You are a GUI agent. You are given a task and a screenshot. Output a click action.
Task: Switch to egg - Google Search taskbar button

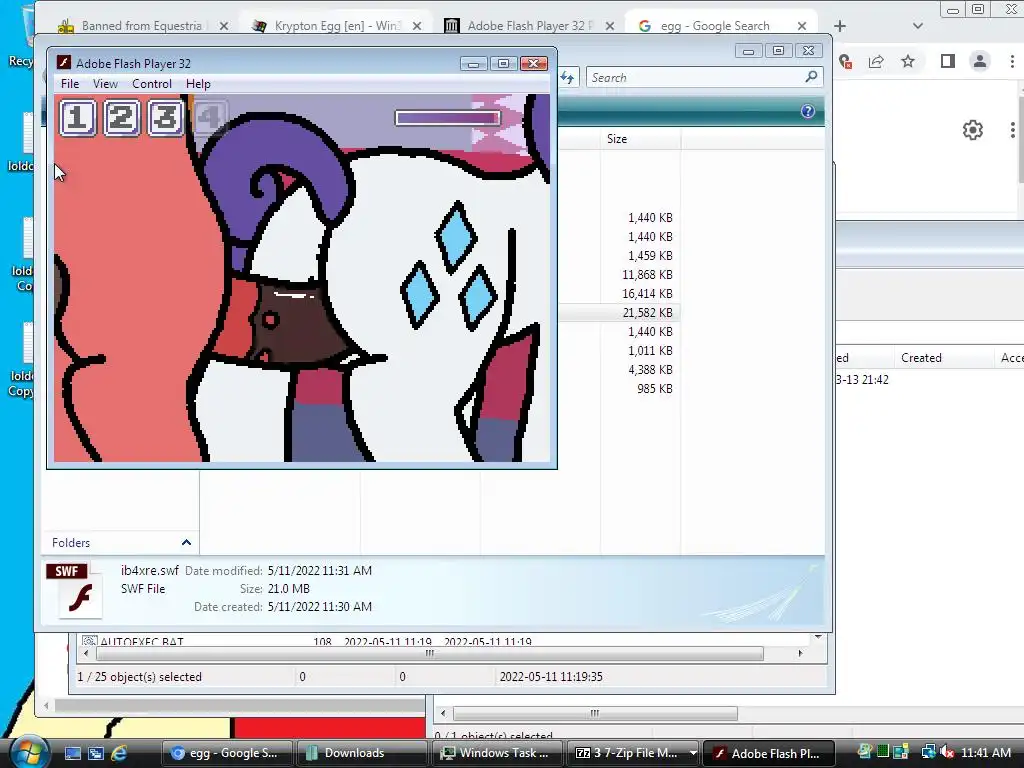(x=226, y=753)
